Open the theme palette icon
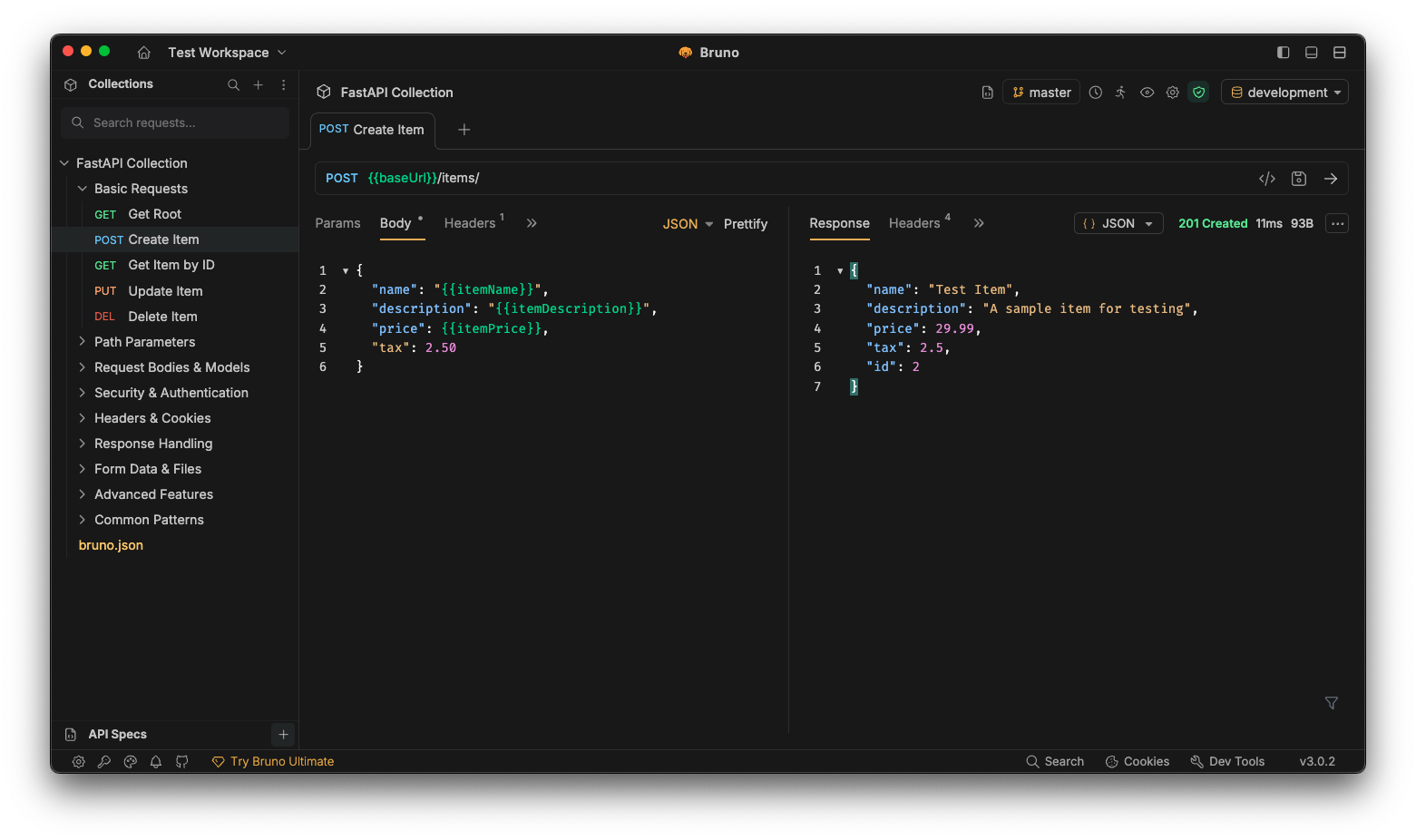Image resolution: width=1416 pixels, height=840 pixels. coord(131,762)
